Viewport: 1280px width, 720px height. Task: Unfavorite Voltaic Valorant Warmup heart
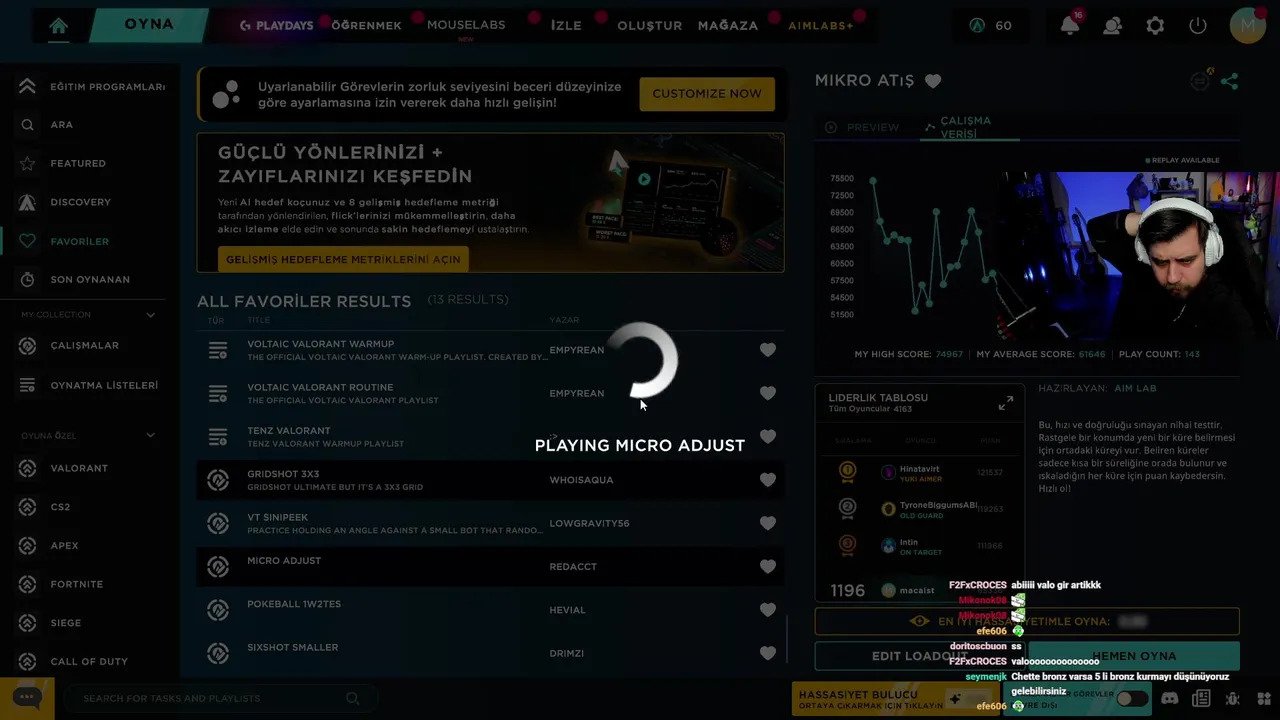click(768, 350)
